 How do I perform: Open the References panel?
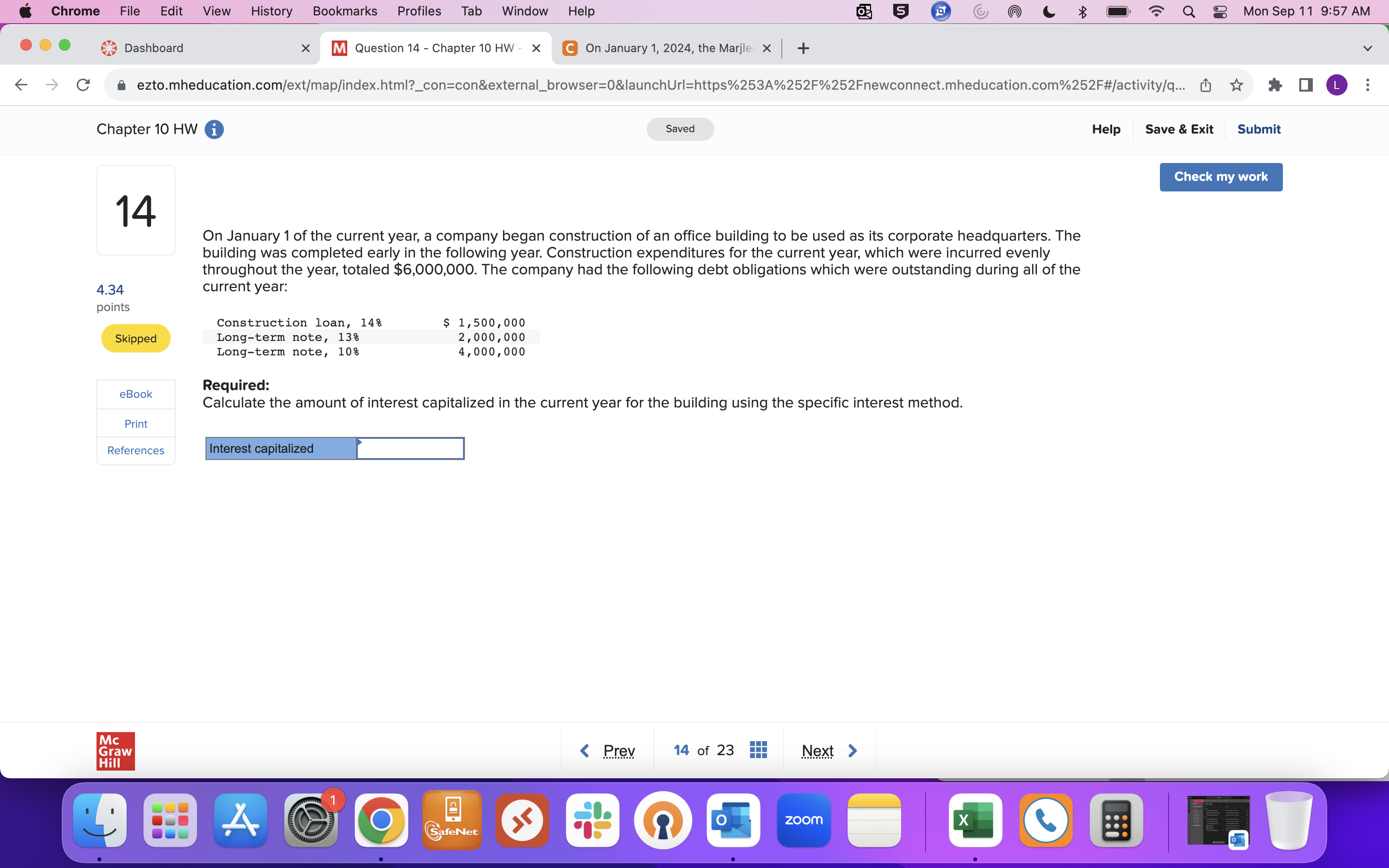(135, 450)
